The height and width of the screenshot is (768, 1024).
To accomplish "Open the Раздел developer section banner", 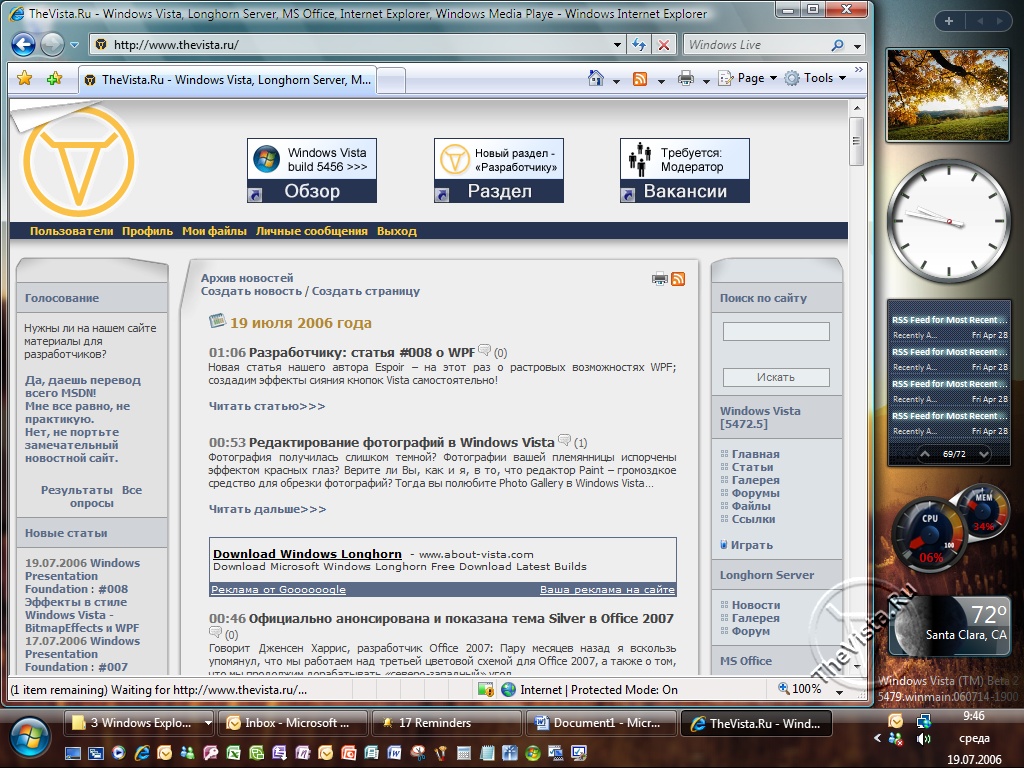I will point(498,170).
